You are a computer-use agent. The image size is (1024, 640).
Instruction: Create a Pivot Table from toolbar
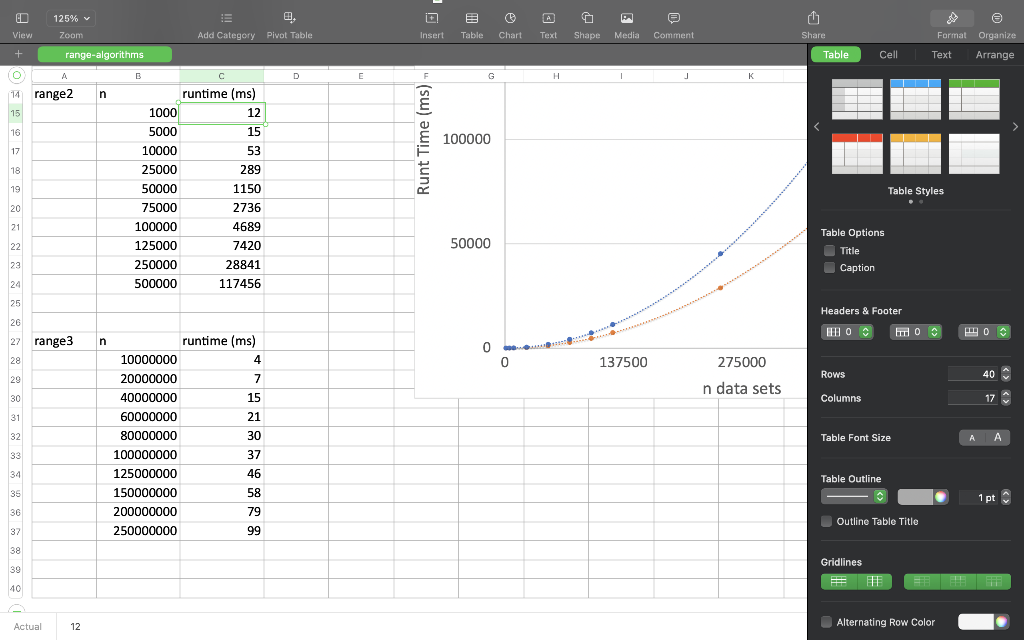[289, 18]
